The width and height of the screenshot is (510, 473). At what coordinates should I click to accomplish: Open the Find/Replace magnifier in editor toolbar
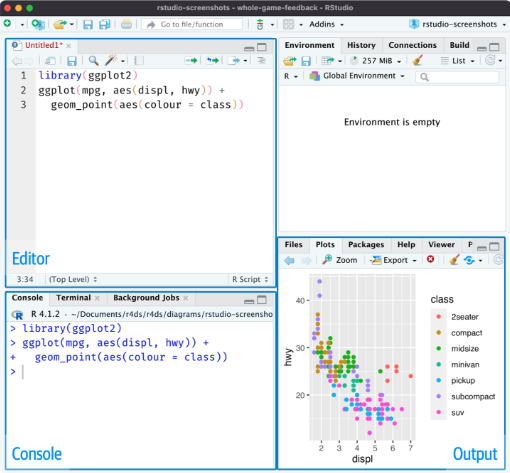93,60
